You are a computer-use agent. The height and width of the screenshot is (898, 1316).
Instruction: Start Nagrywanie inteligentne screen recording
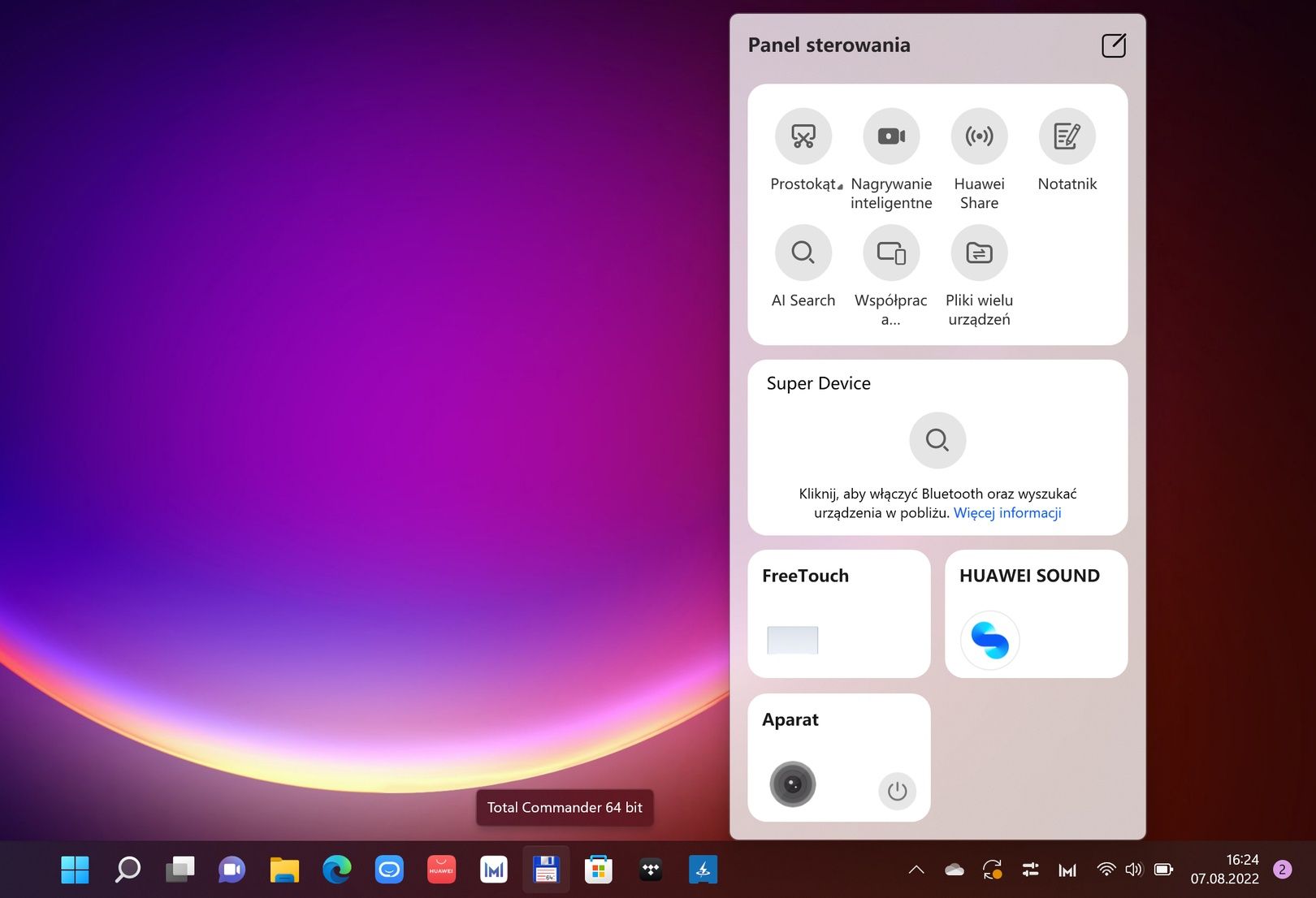pos(891,136)
